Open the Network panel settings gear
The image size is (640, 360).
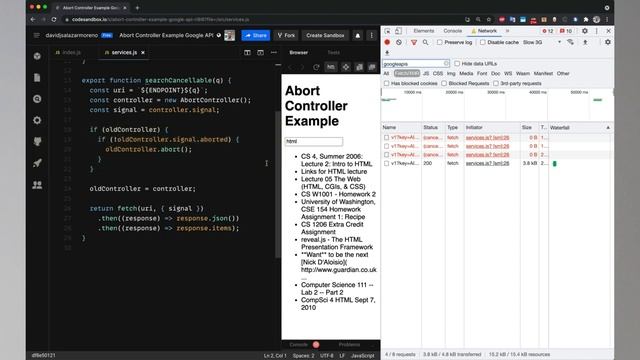click(608, 42)
